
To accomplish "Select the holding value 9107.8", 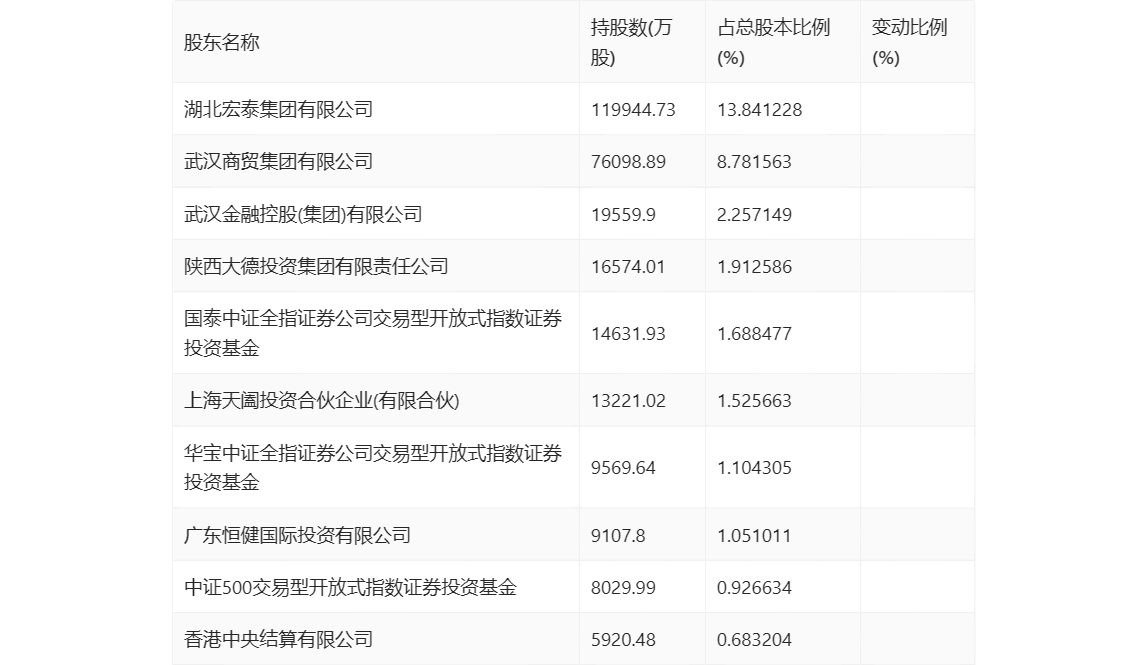I will pyautogui.click(x=618, y=535).
